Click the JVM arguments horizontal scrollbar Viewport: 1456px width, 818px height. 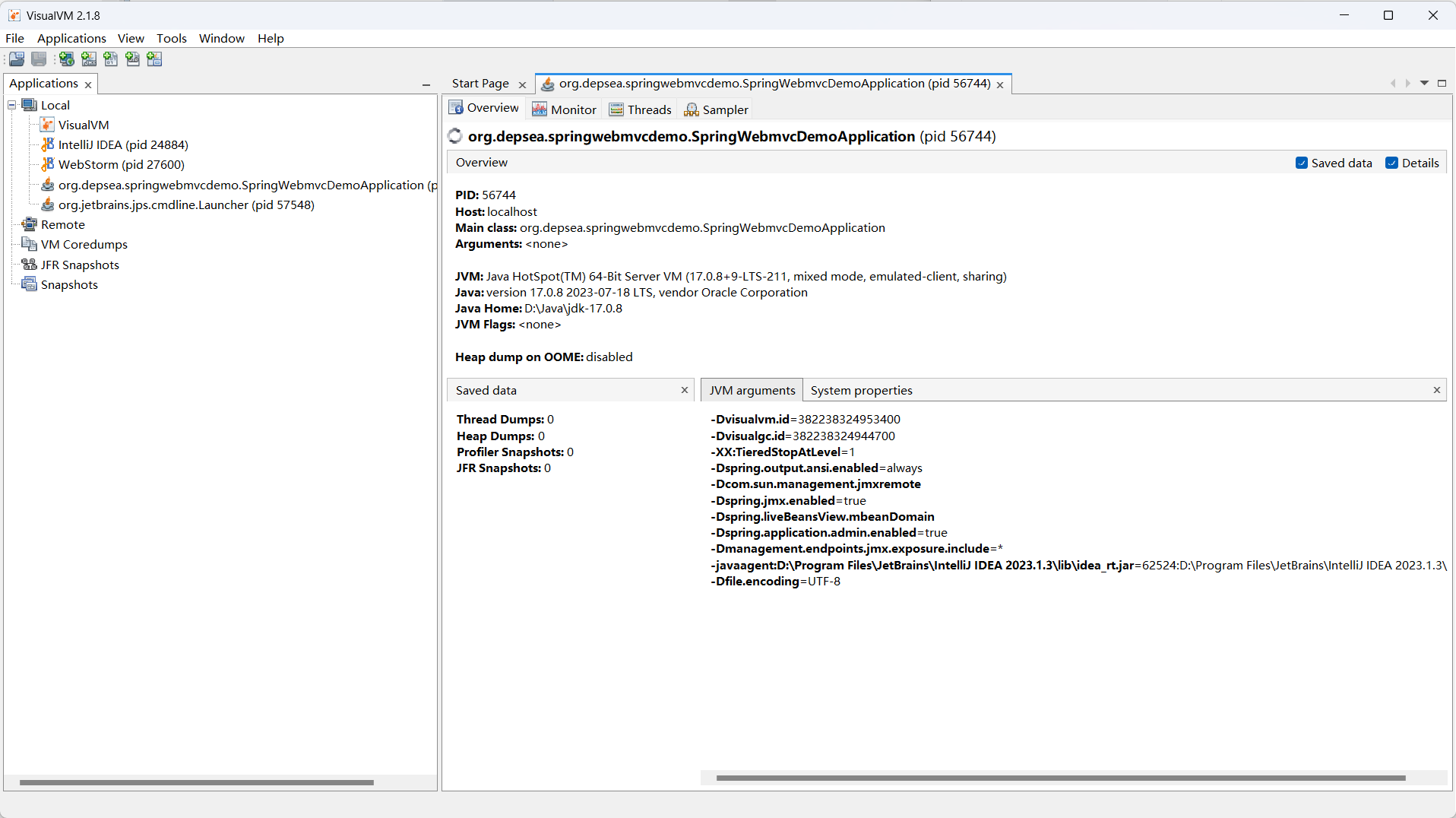point(1060,778)
